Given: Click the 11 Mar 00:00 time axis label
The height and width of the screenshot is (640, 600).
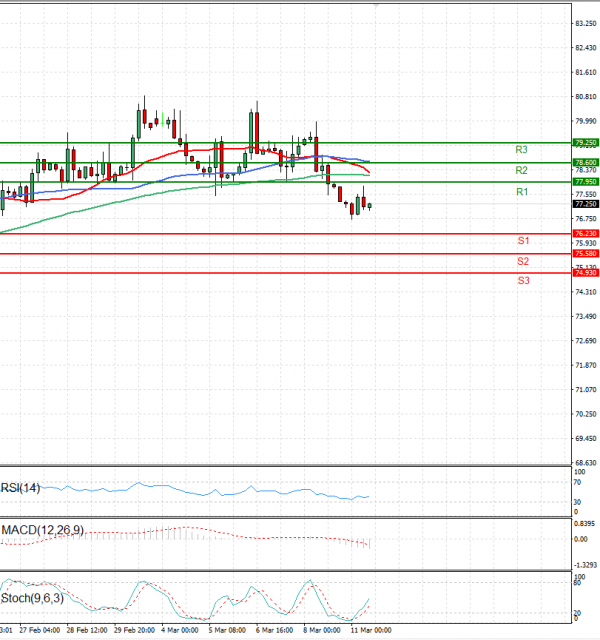Looking at the screenshot, I should [371, 631].
